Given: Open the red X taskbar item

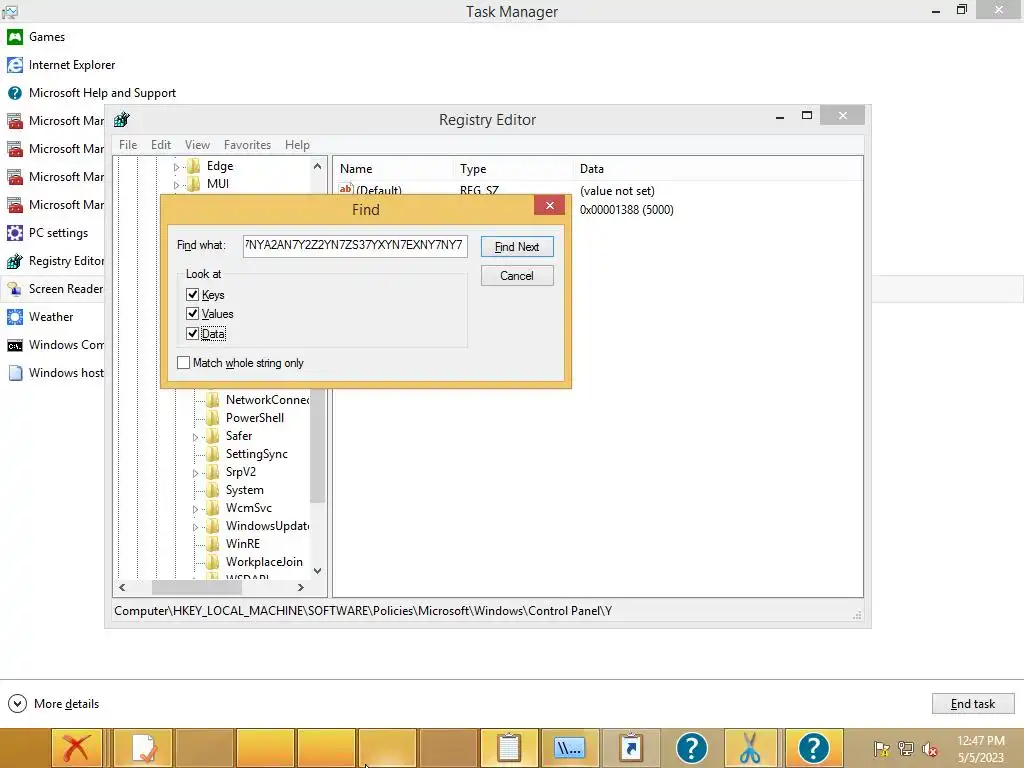Looking at the screenshot, I should point(77,748).
